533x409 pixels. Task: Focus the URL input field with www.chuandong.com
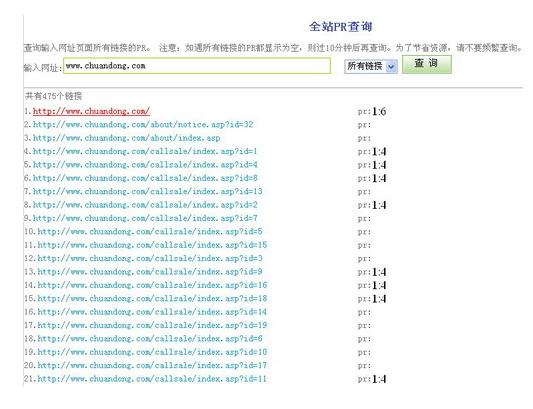coord(197,66)
